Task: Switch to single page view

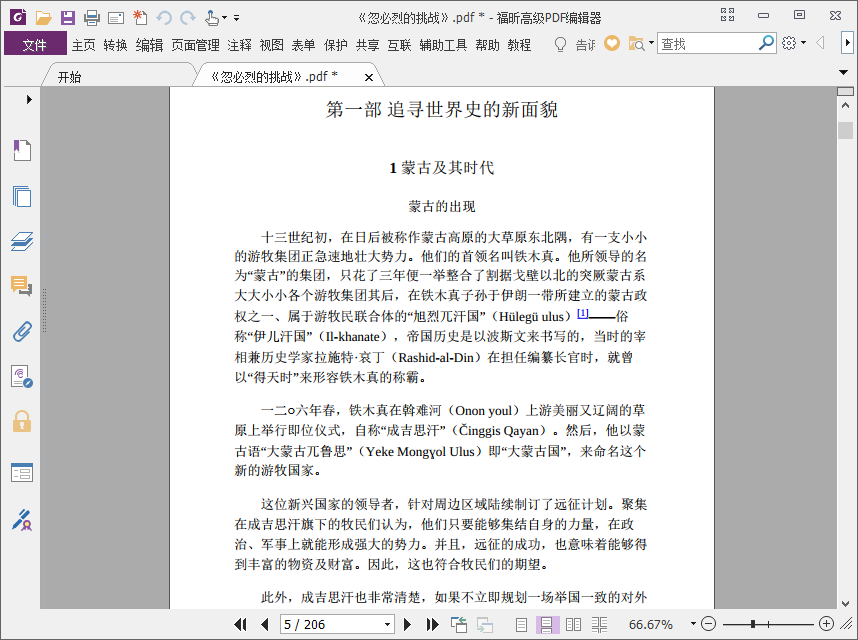Action: (x=521, y=624)
